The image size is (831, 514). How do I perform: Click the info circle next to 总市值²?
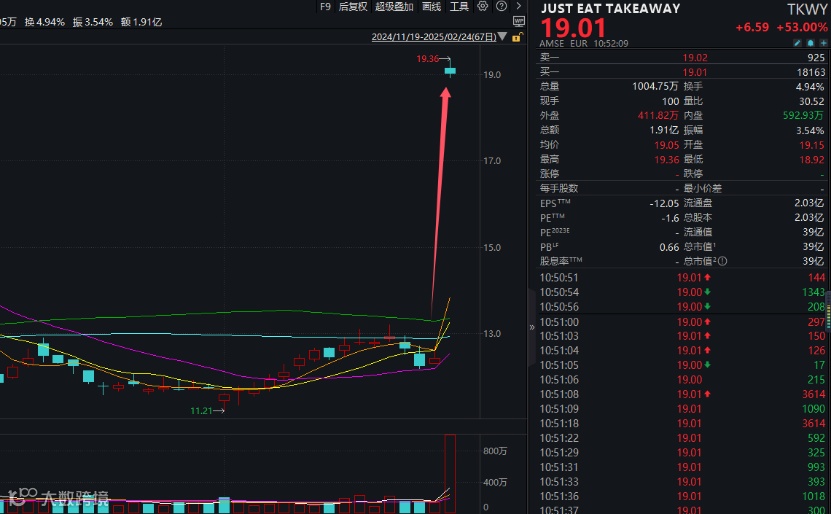pos(722,261)
